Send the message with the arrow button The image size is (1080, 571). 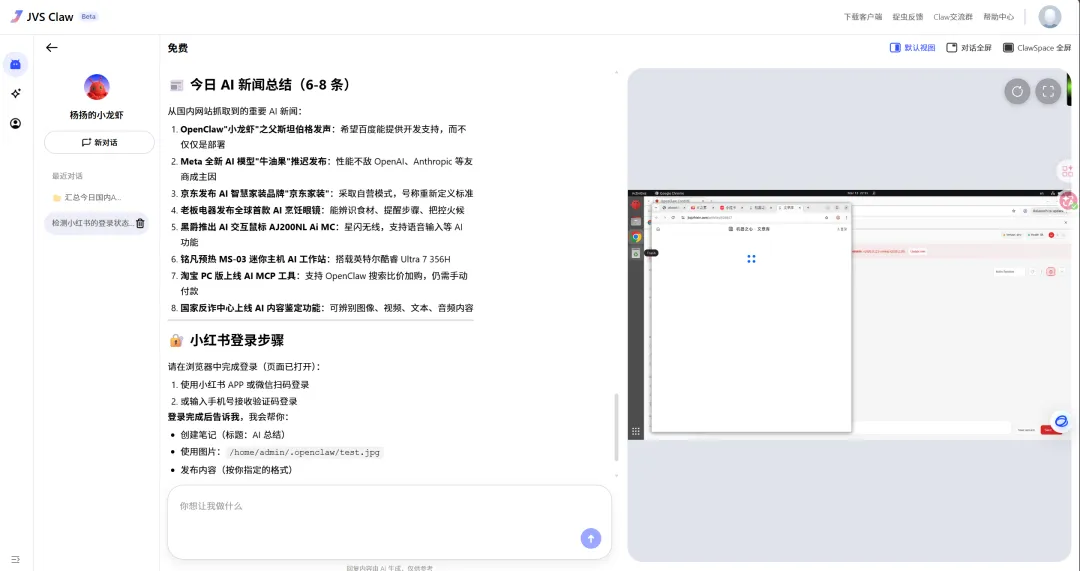point(590,538)
